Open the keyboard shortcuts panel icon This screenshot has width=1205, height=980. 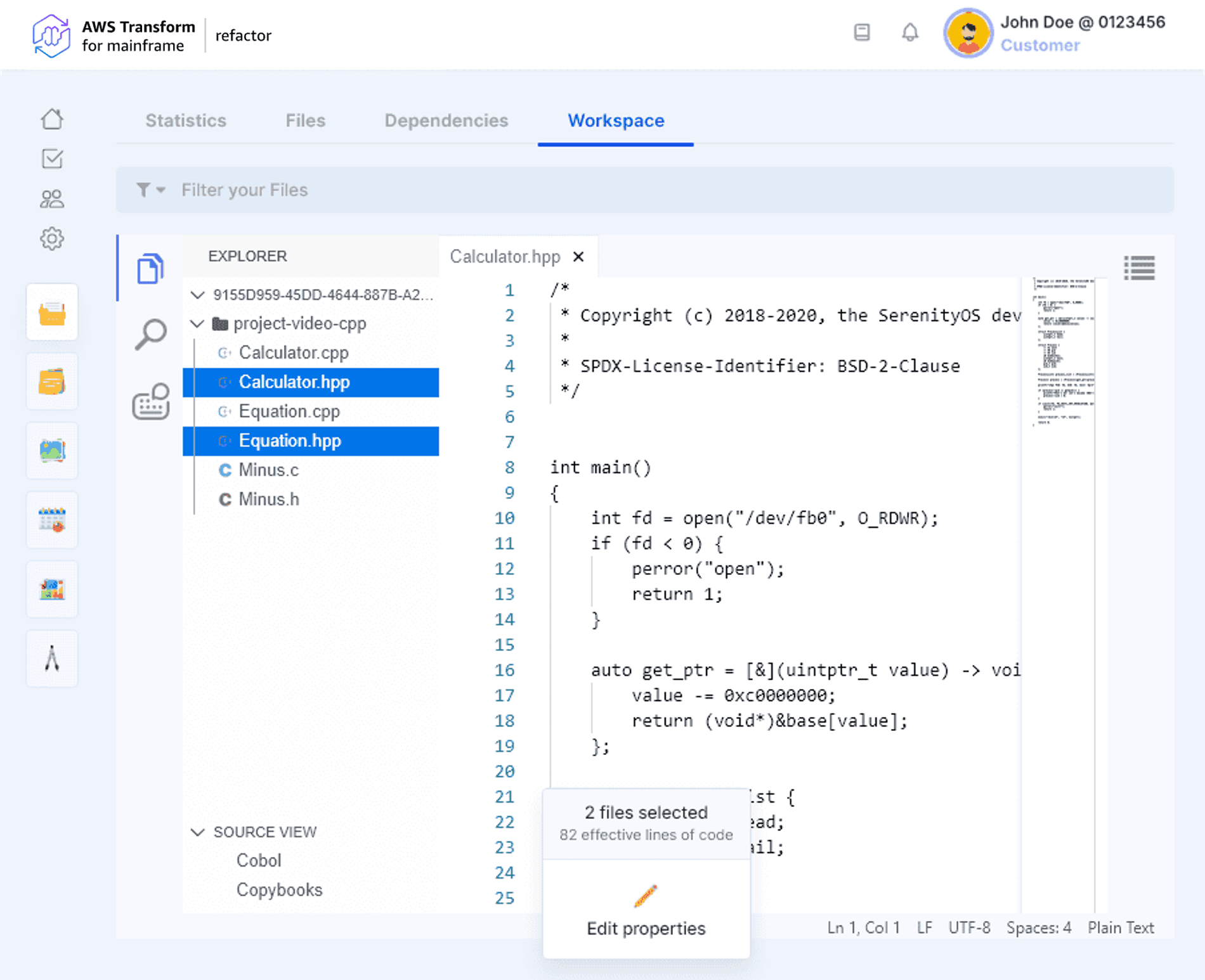click(x=150, y=401)
